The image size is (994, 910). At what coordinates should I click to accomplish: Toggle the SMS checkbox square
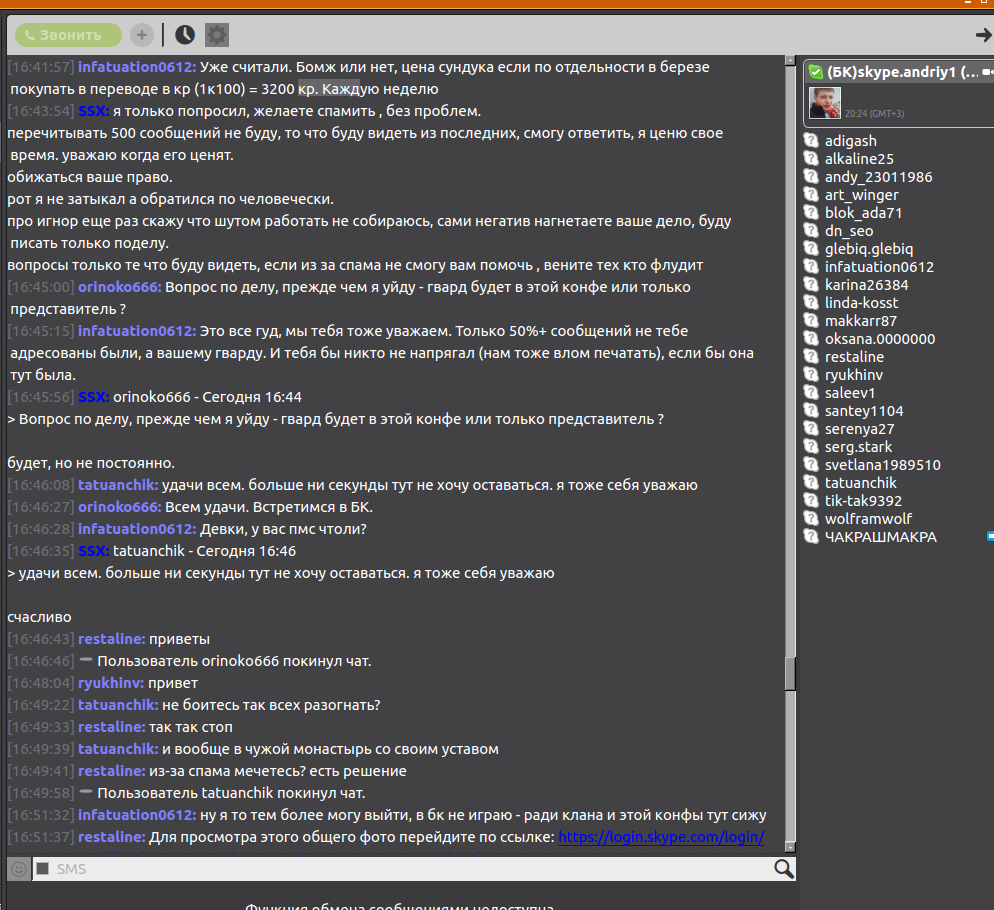42,869
